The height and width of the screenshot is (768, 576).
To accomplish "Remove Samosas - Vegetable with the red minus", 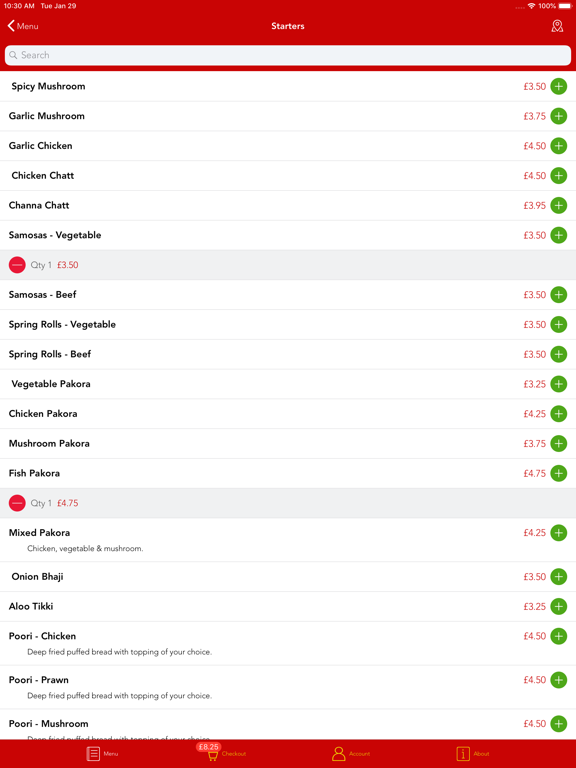I will pos(17,265).
